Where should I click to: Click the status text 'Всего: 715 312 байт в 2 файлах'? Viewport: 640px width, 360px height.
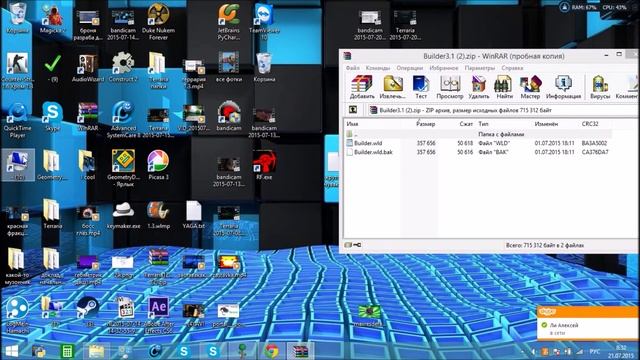544,245
